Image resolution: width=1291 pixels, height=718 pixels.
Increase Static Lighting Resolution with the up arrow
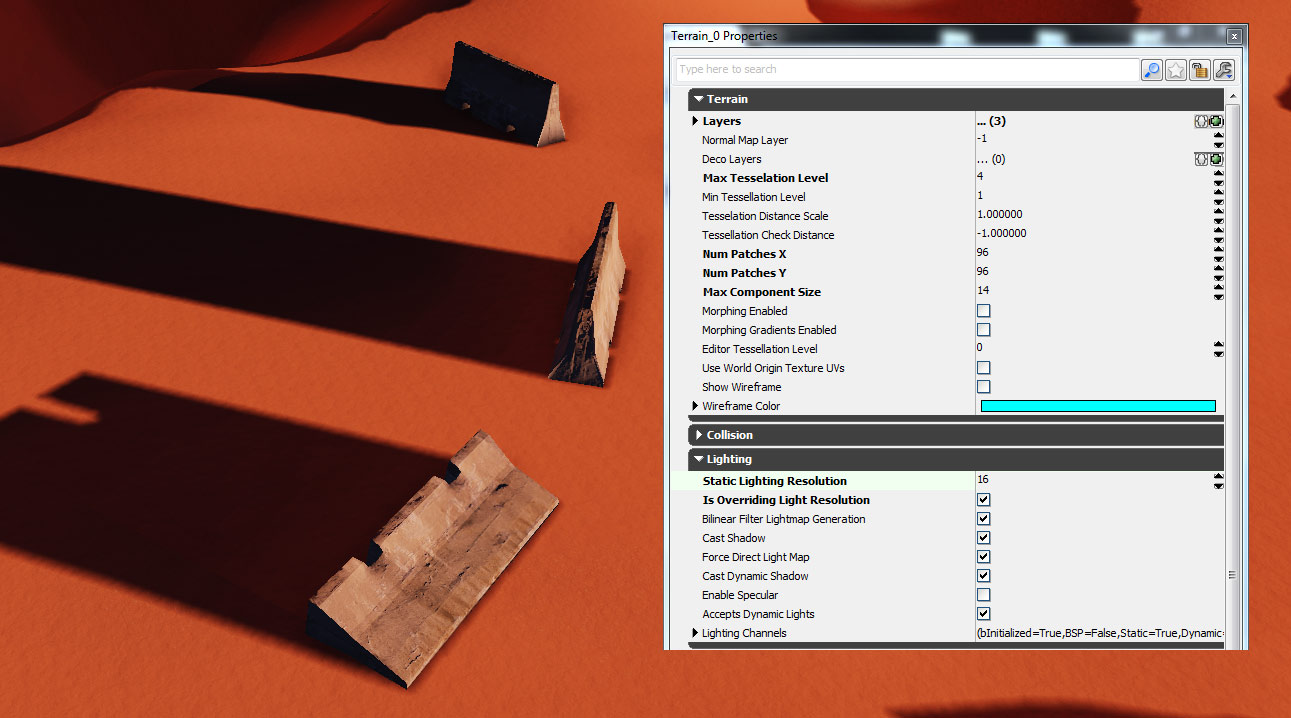pos(1218,477)
